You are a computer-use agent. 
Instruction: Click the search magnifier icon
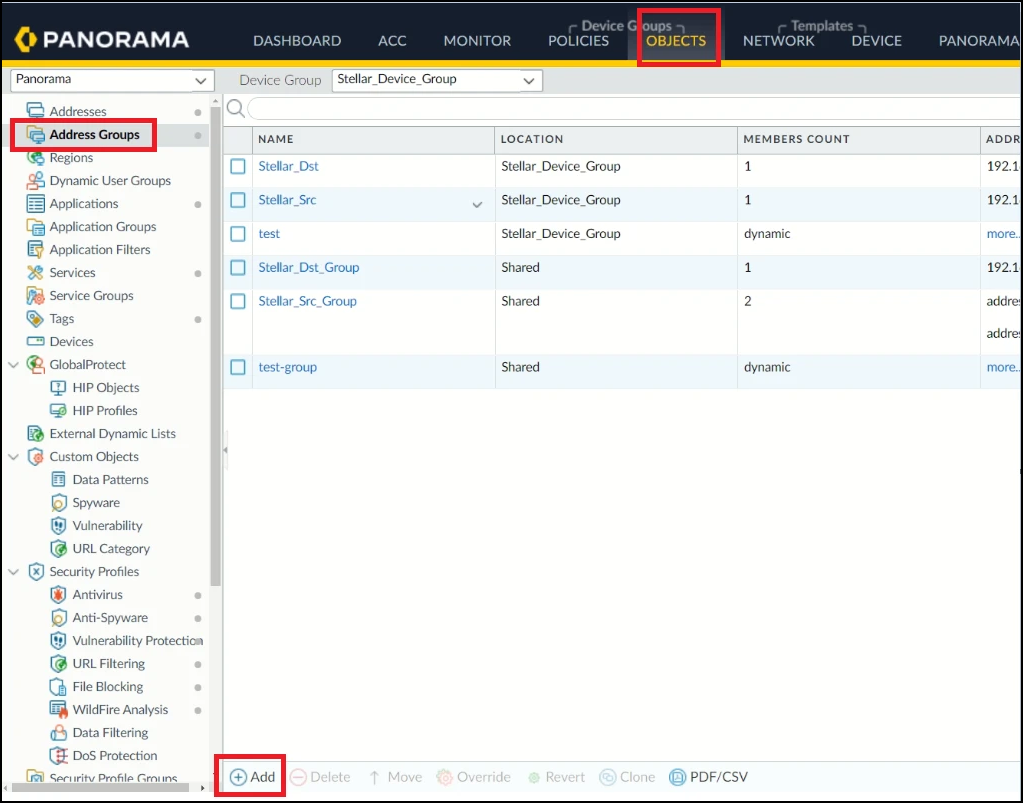pos(236,108)
